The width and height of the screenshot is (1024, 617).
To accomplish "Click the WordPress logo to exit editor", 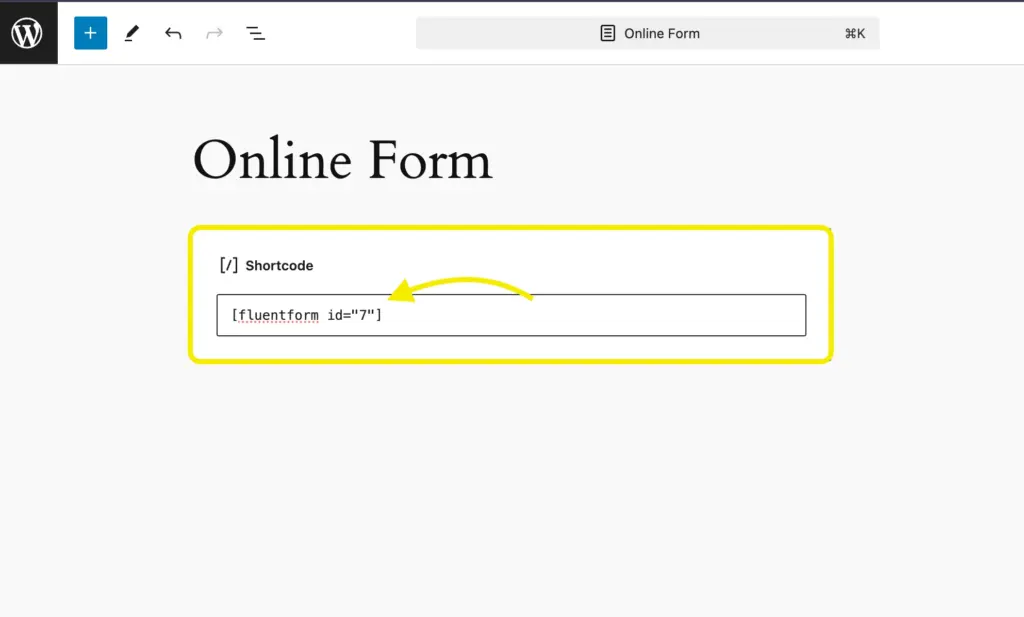I will pos(28,33).
